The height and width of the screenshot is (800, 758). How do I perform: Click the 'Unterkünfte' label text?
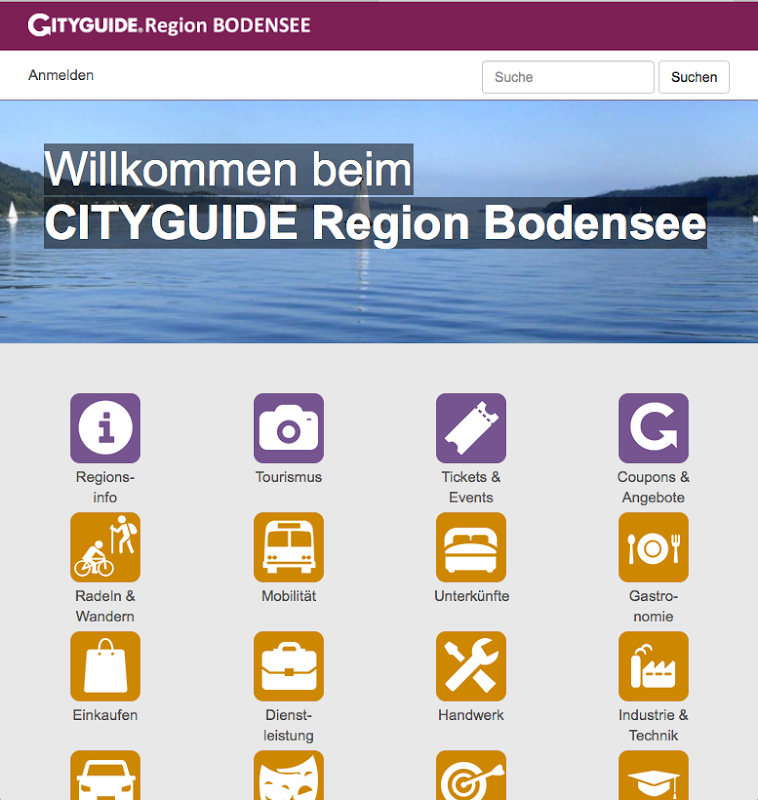pos(471,596)
